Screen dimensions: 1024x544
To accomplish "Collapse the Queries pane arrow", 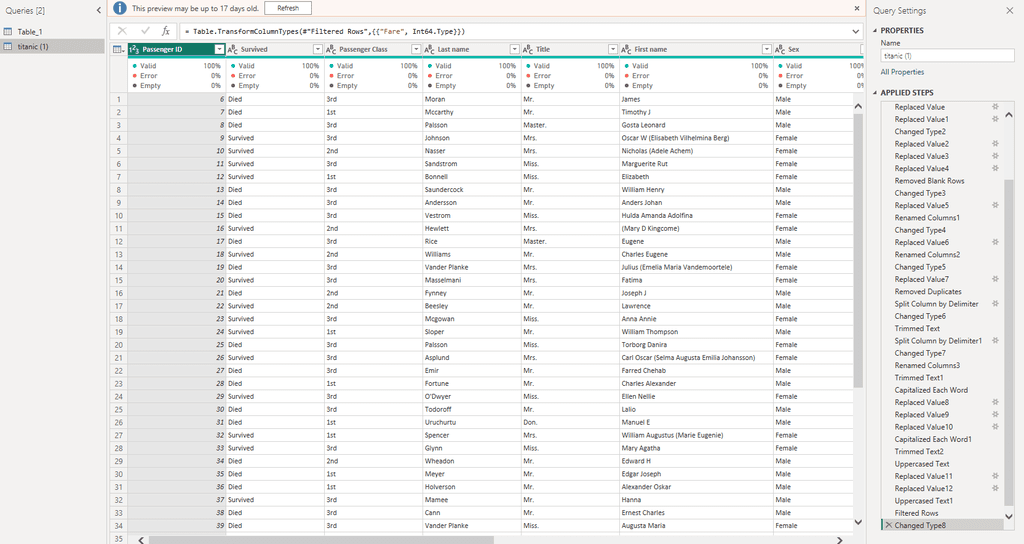I will [x=99, y=10].
